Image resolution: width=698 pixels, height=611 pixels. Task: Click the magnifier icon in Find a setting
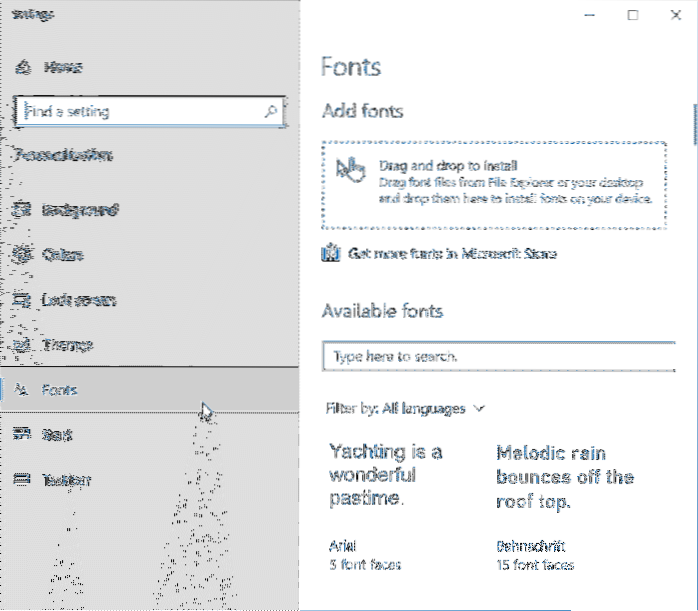(x=270, y=111)
